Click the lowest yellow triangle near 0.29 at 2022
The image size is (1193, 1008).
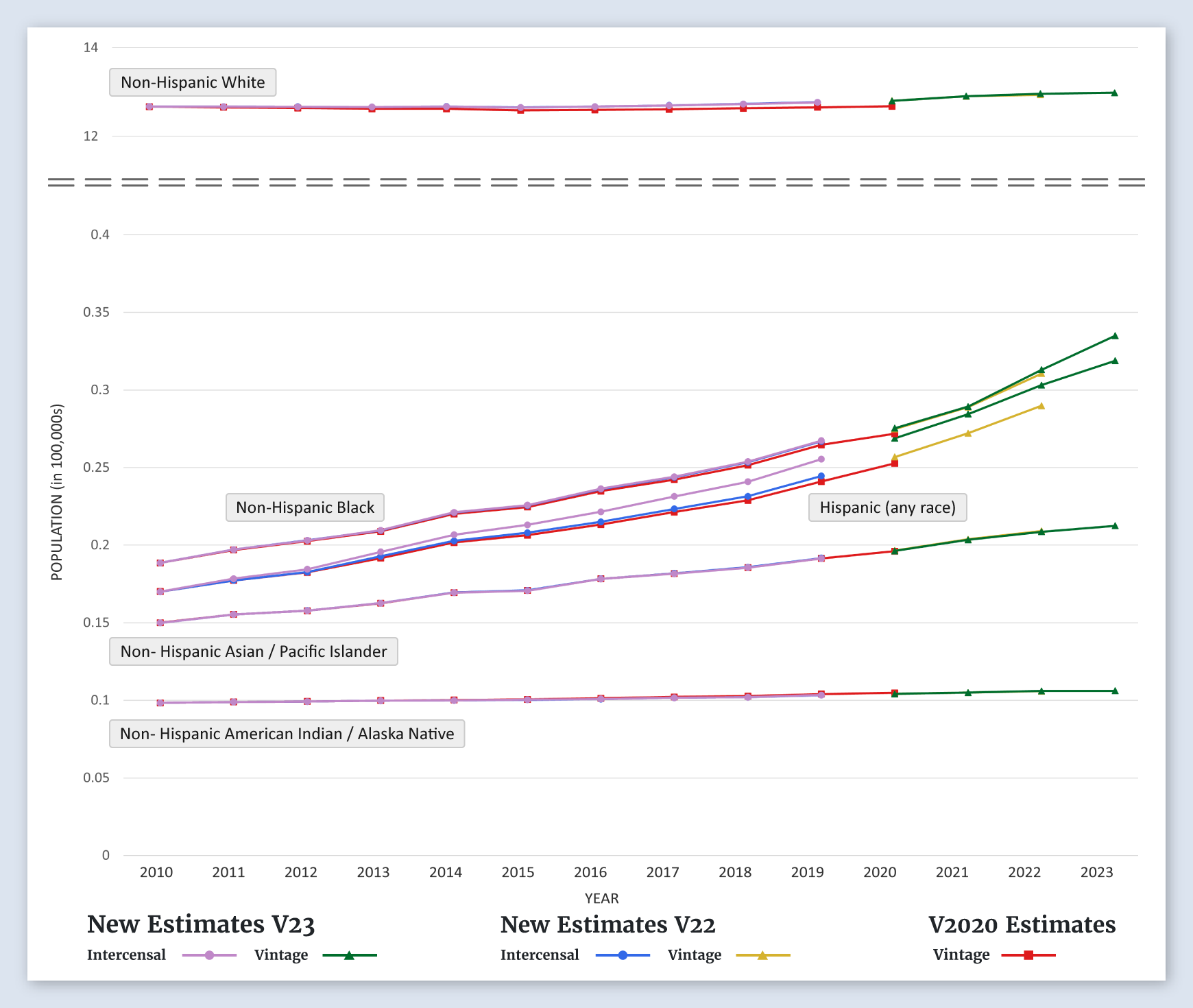(x=1041, y=406)
